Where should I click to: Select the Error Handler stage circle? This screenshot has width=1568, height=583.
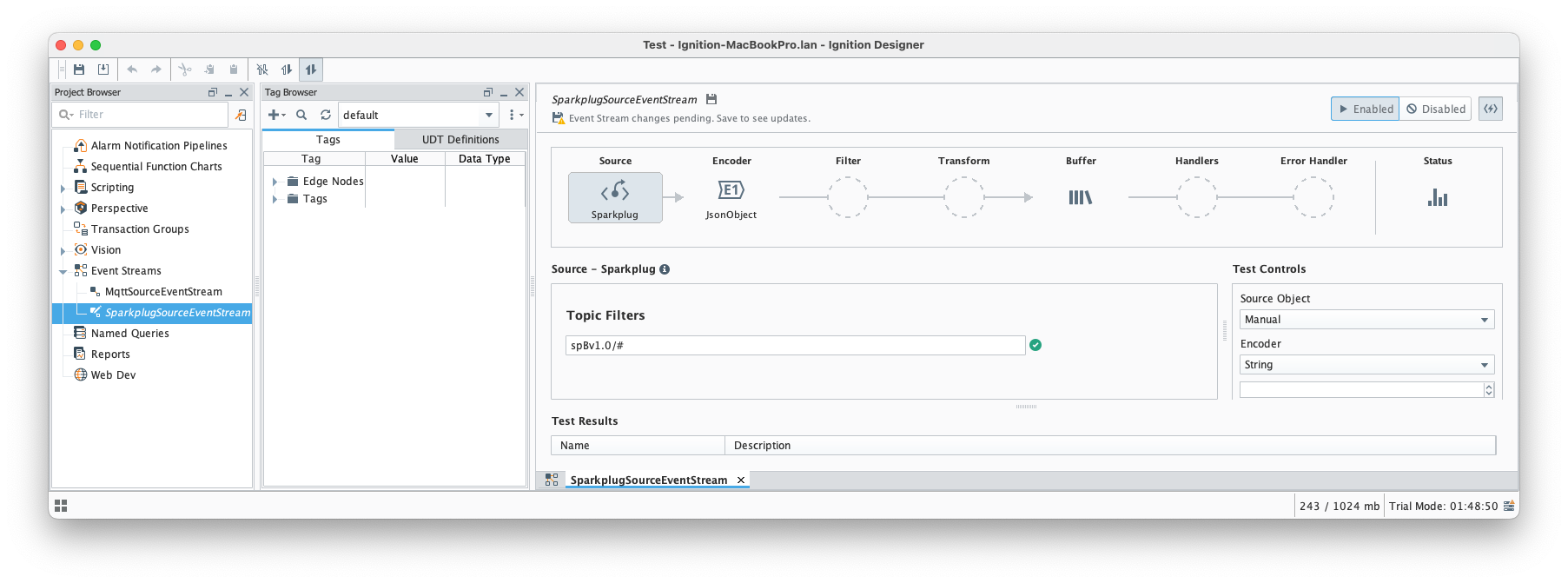pyautogui.click(x=1313, y=197)
